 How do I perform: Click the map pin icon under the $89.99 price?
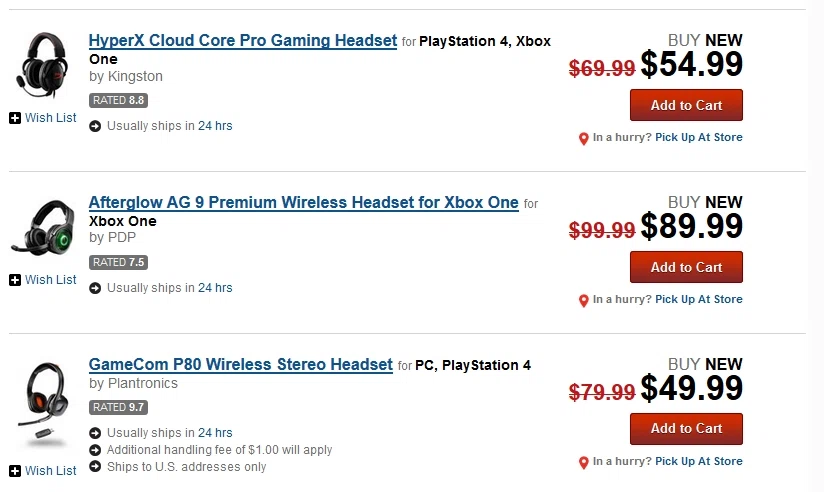click(x=583, y=301)
